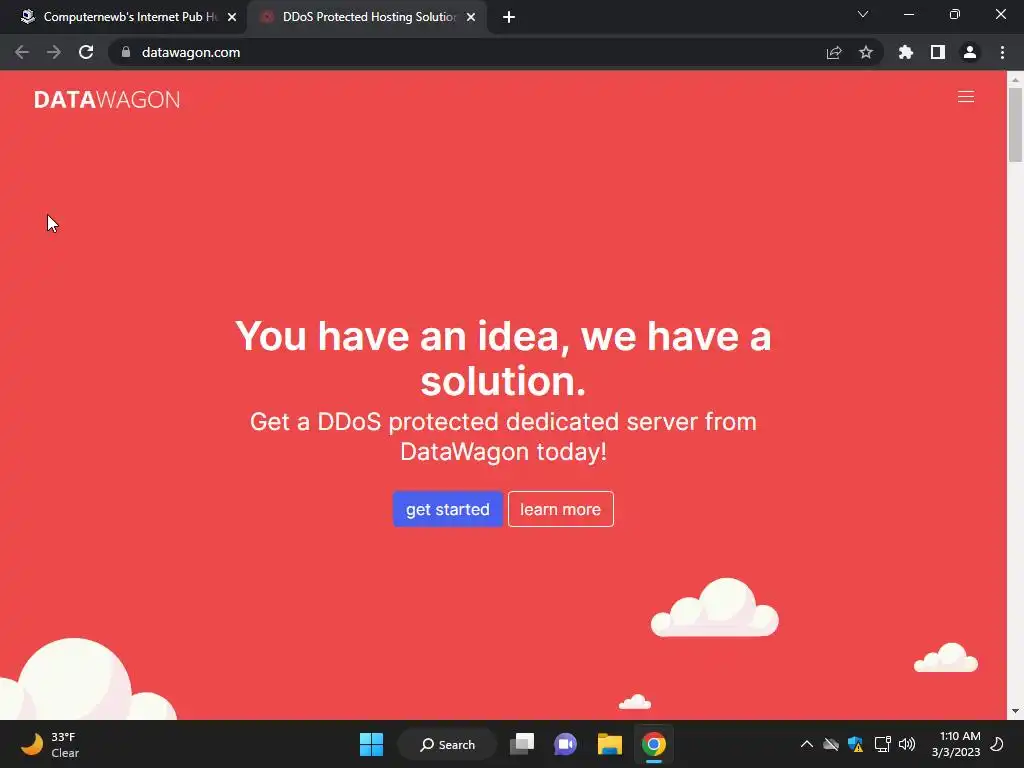Screen dimensions: 1024x768
Task: Share this page icon in address bar
Action: point(833,52)
